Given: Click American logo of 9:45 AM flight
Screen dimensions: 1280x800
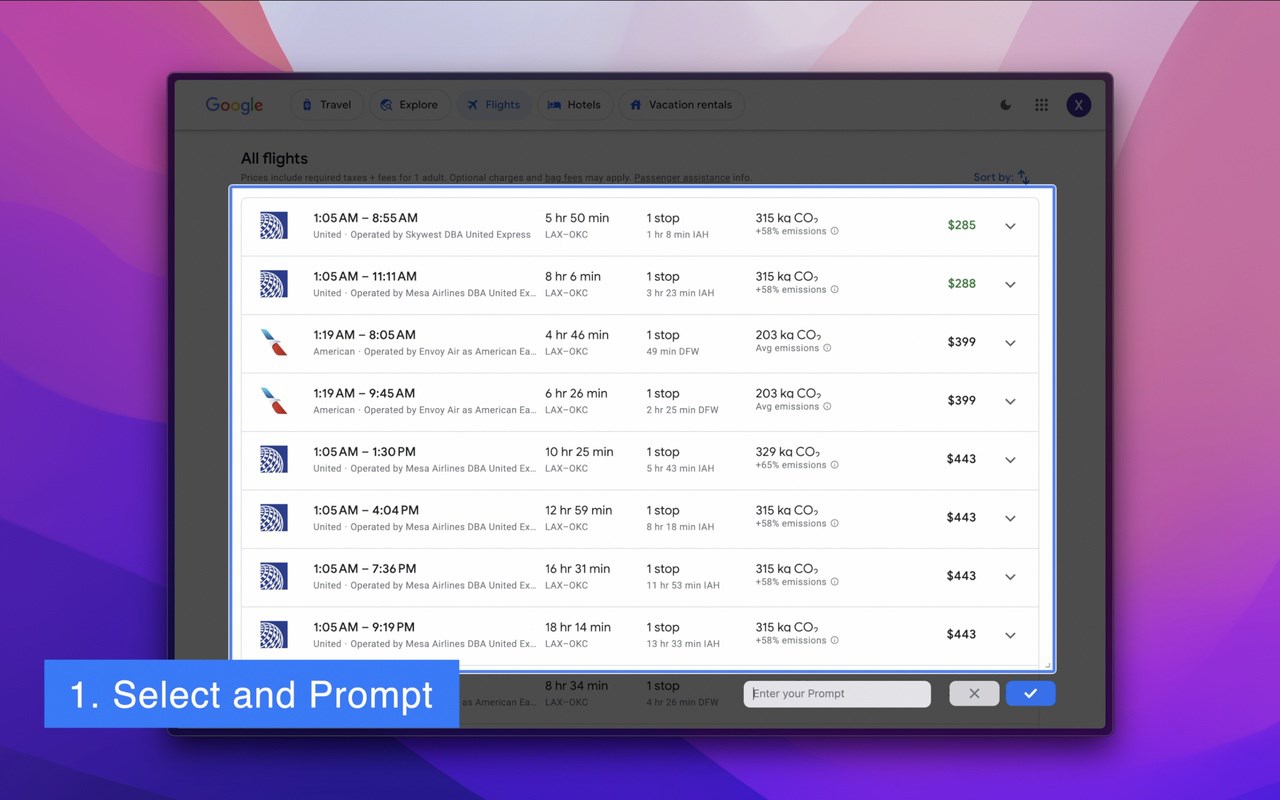Looking at the screenshot, I should [x=273, y=401].
